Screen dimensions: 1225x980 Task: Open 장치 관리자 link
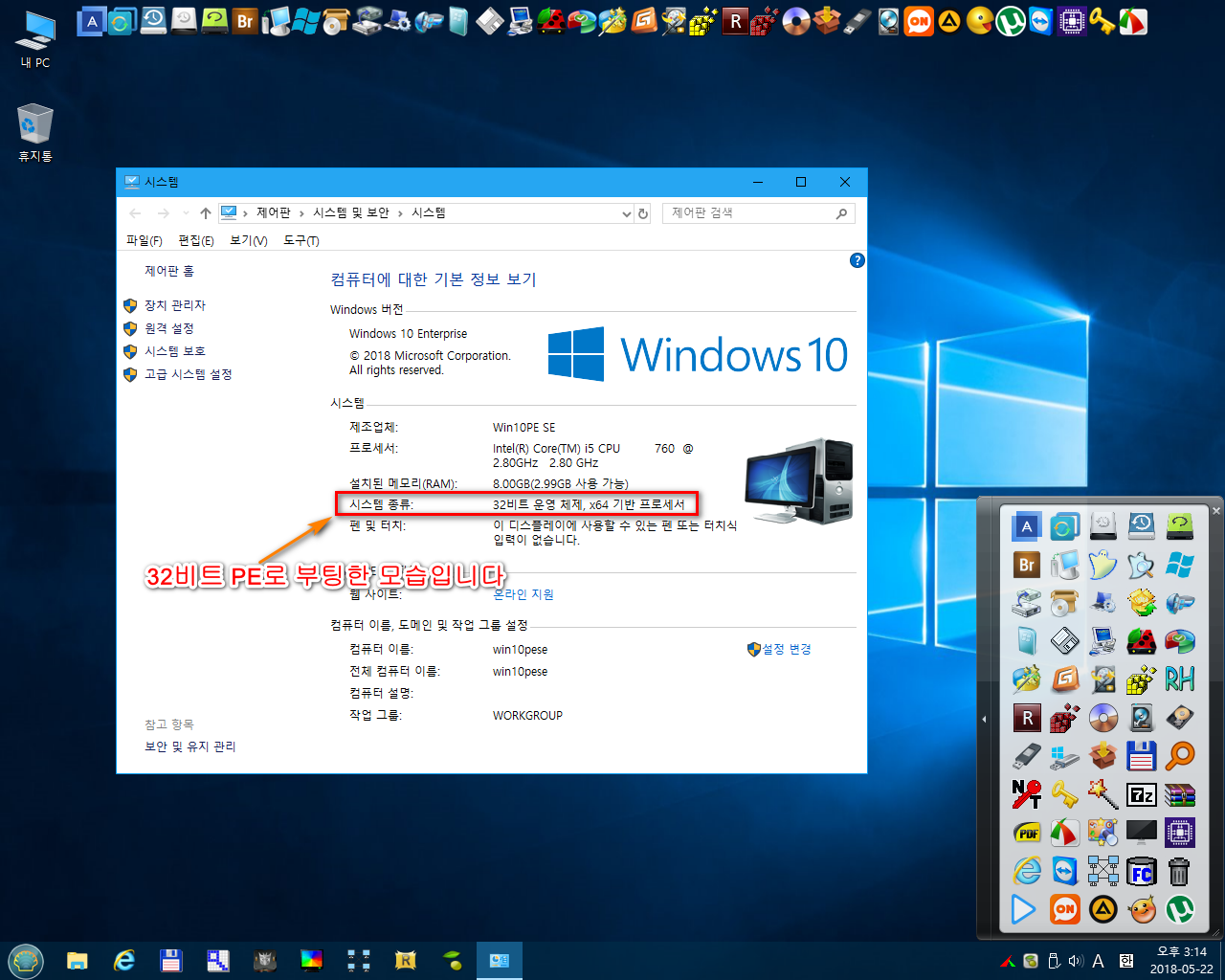(x=175, y=305)
